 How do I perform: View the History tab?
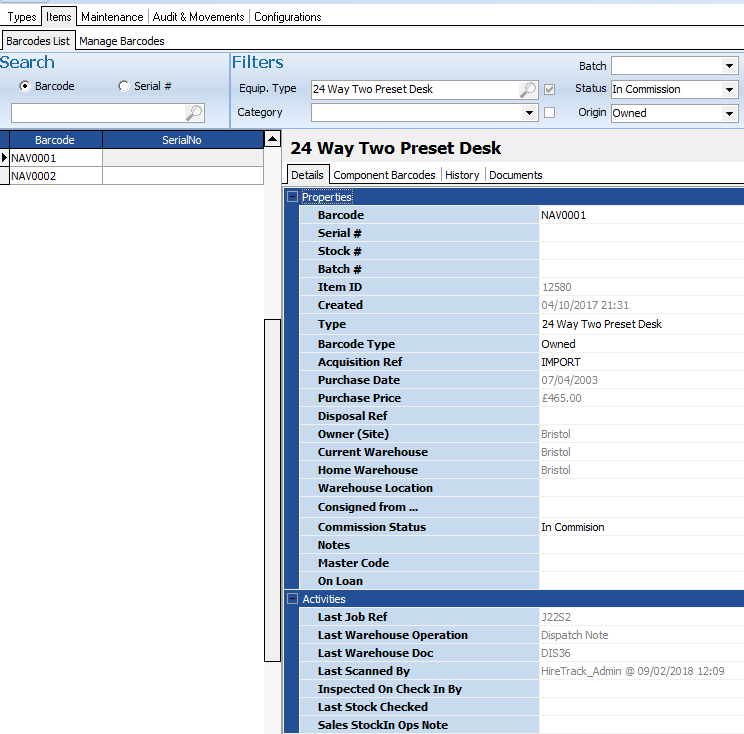click(x=462, y=175)
